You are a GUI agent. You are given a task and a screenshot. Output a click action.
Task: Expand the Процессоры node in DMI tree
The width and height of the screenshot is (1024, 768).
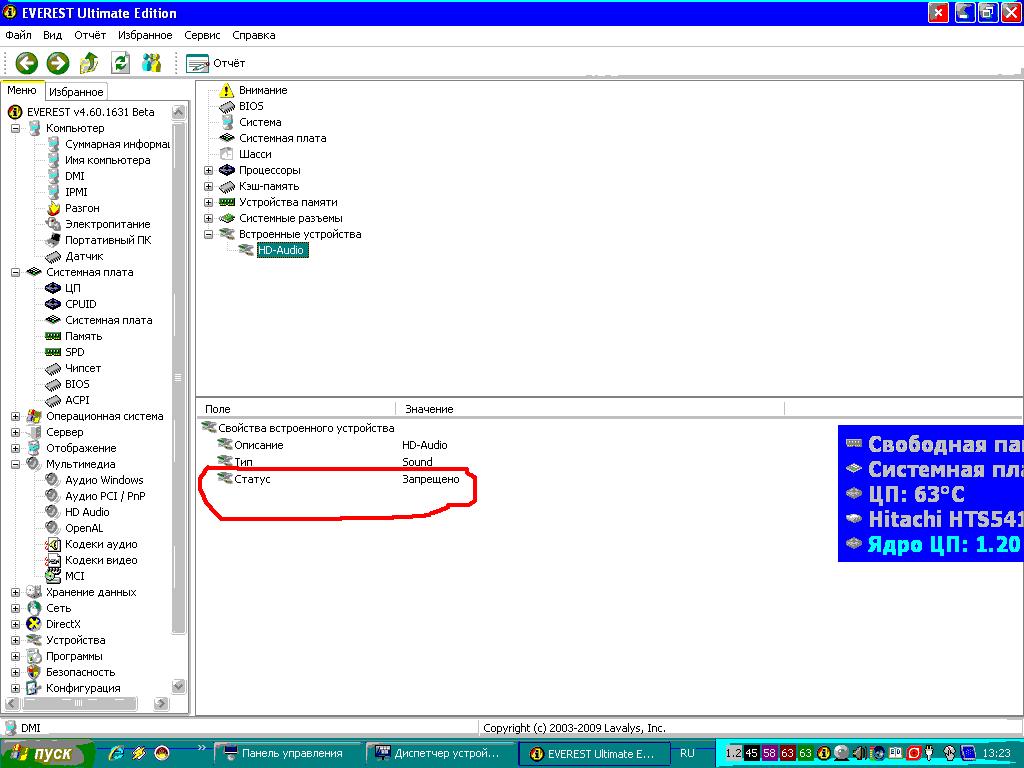pyautogui.click(x=208, y=170)
